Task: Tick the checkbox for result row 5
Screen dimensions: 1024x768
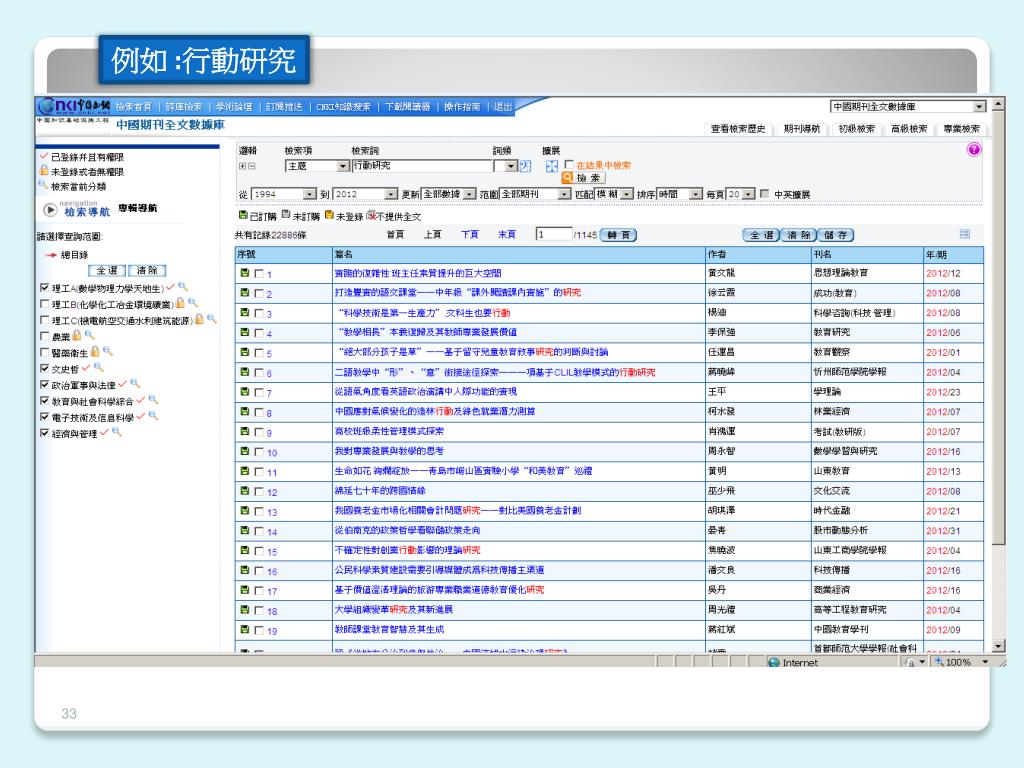Action: tap(259, 352)
